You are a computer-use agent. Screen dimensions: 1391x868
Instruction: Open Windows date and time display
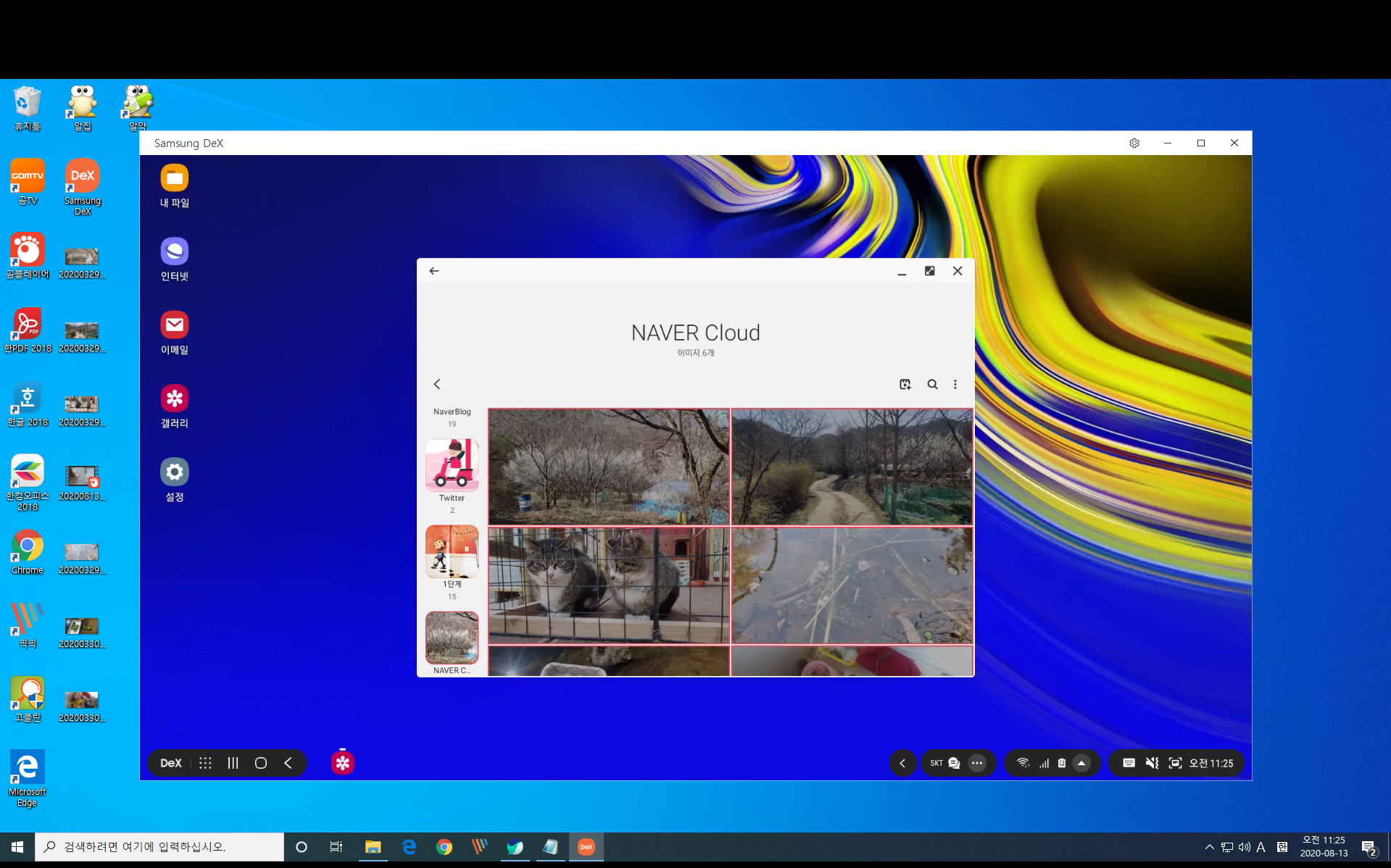tap(1324, 846)
